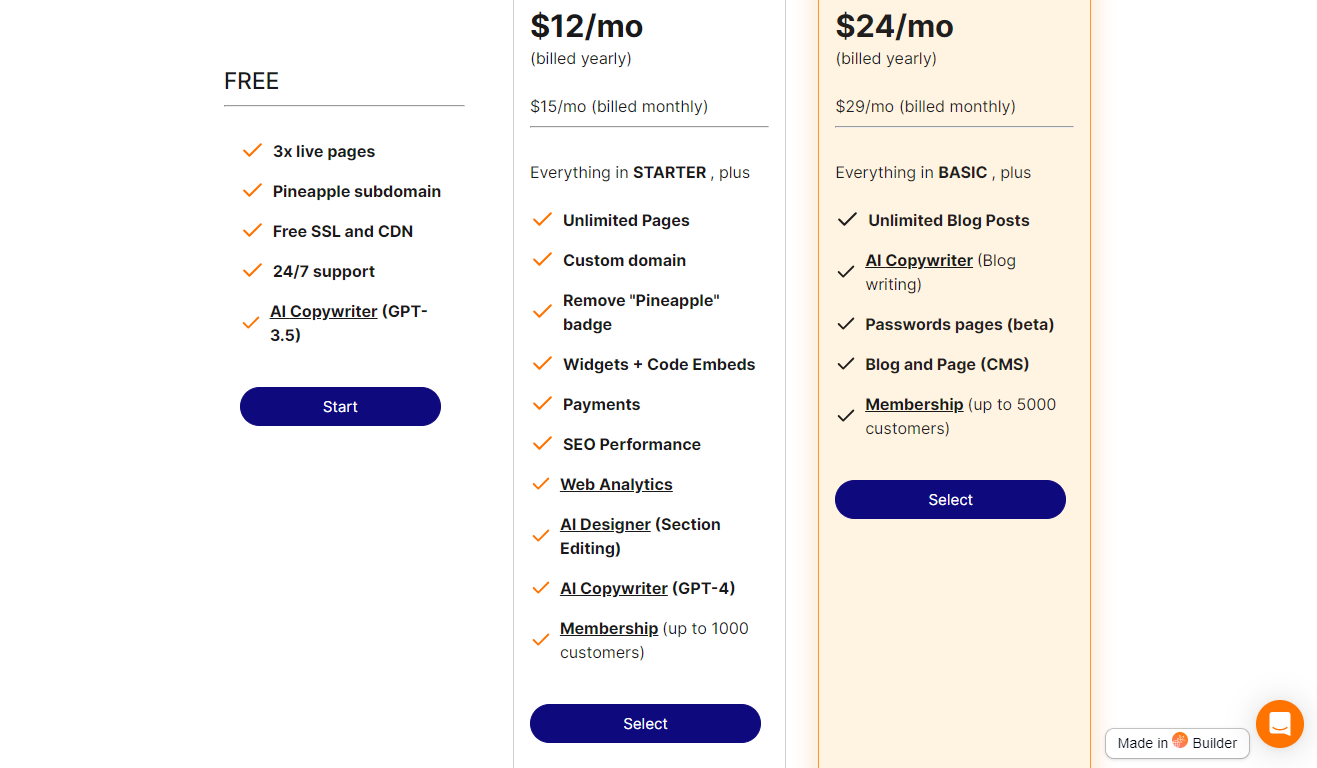Image resolution: width=1317 pixels, height=768 pixels.
Task: Click the $29/mo (billed monthly) text
Action: [x=926, y=106]
